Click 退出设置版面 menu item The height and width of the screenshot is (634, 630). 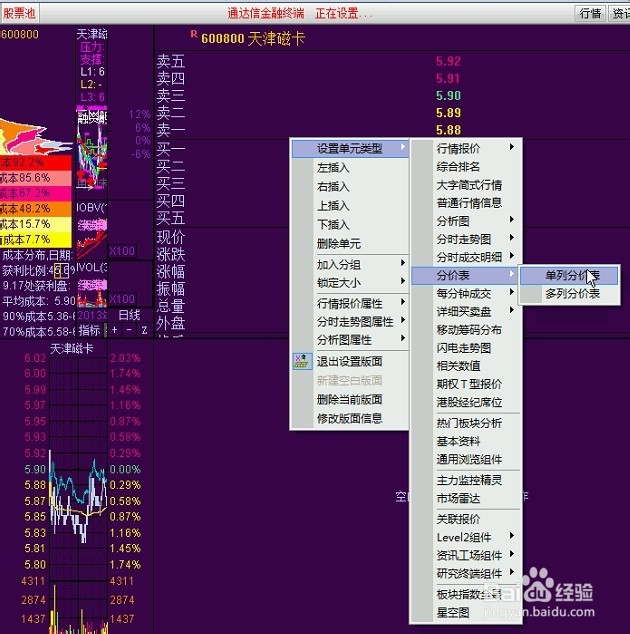[349, 361]
